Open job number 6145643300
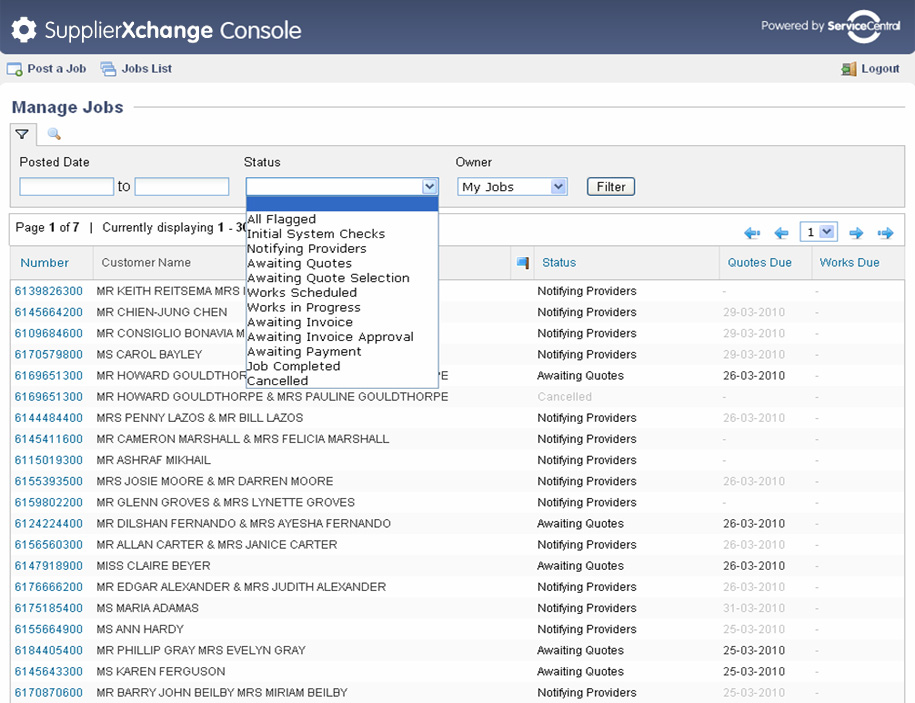 [x=48, y=671]
